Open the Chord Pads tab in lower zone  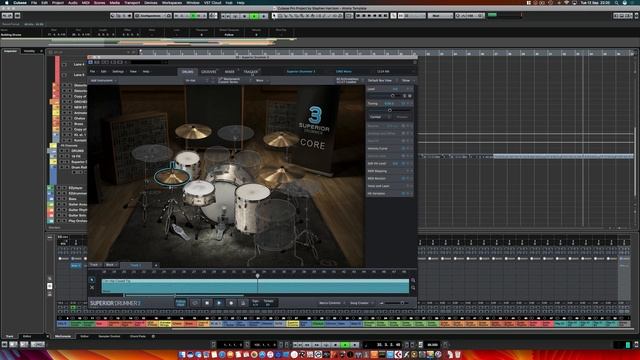coord(138,336)
